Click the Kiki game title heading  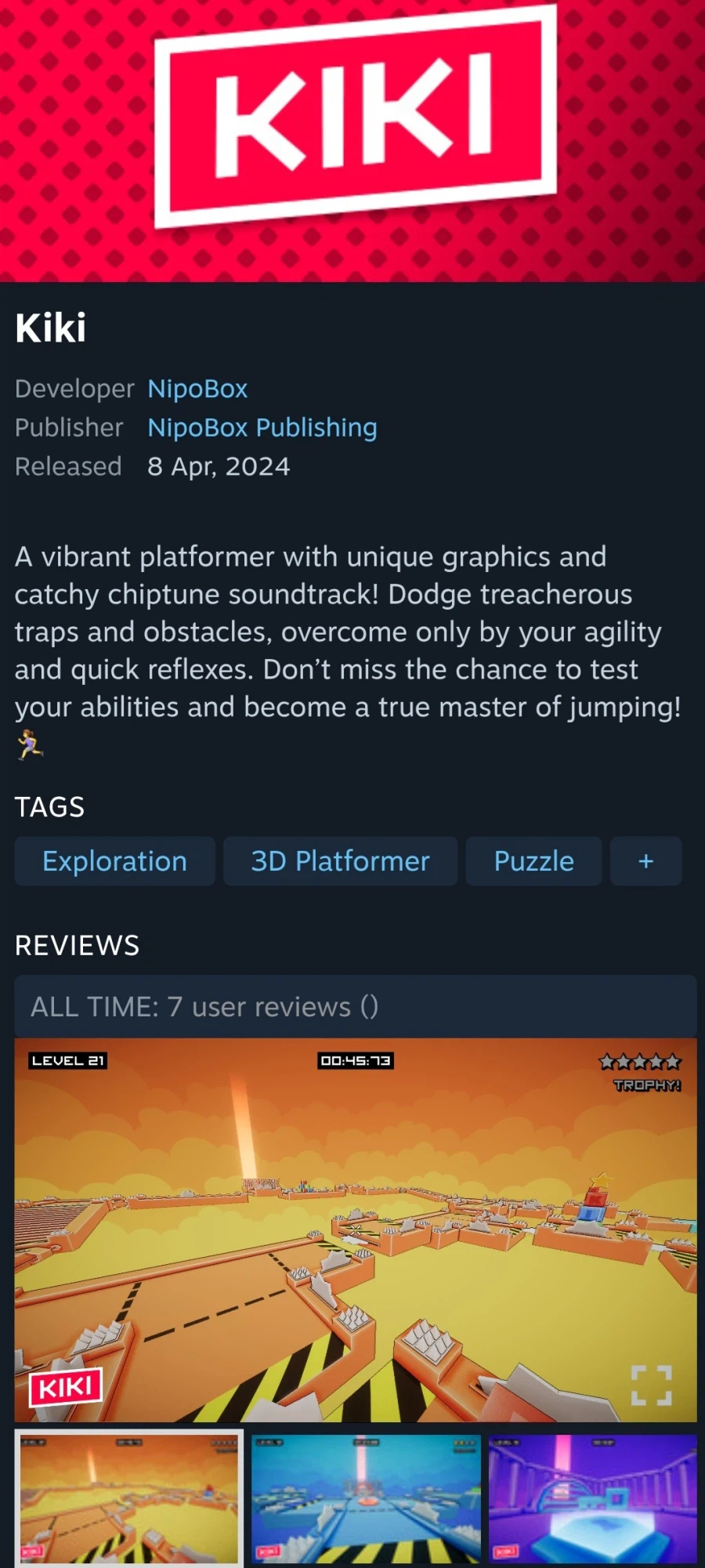coord(51,328)
